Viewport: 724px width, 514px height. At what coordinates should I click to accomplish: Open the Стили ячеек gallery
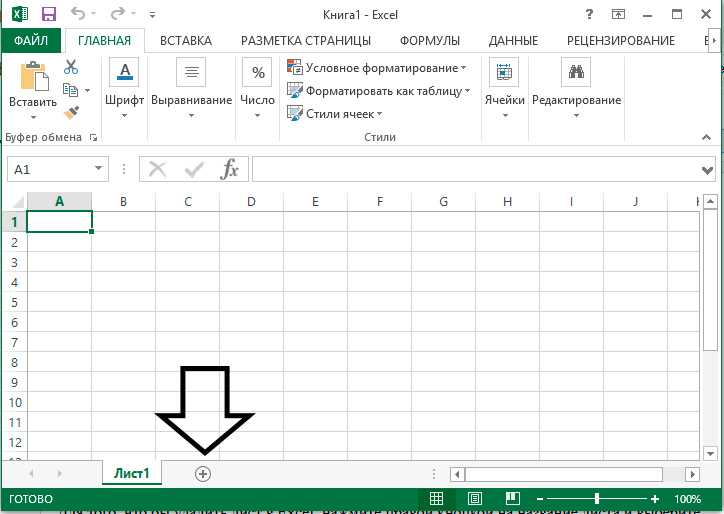(335, 114)
